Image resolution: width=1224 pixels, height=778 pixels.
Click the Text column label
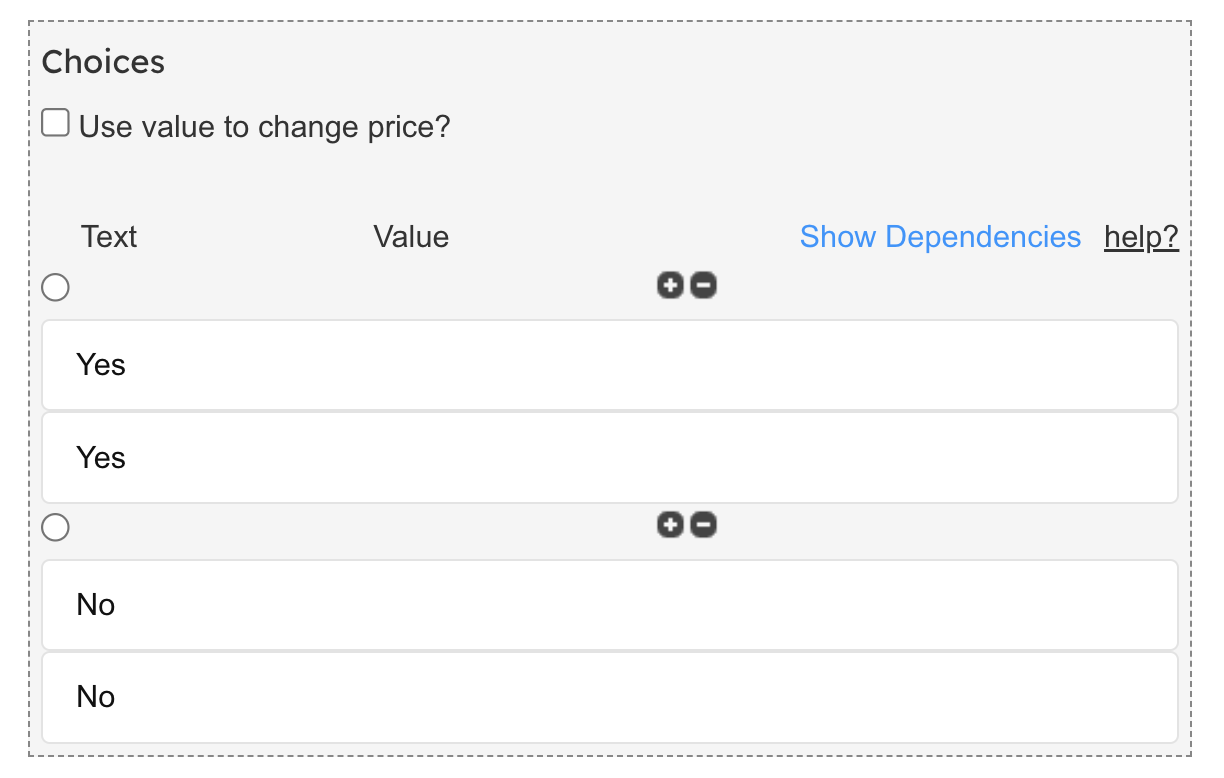pyautogui.click(x=109, y=237)
